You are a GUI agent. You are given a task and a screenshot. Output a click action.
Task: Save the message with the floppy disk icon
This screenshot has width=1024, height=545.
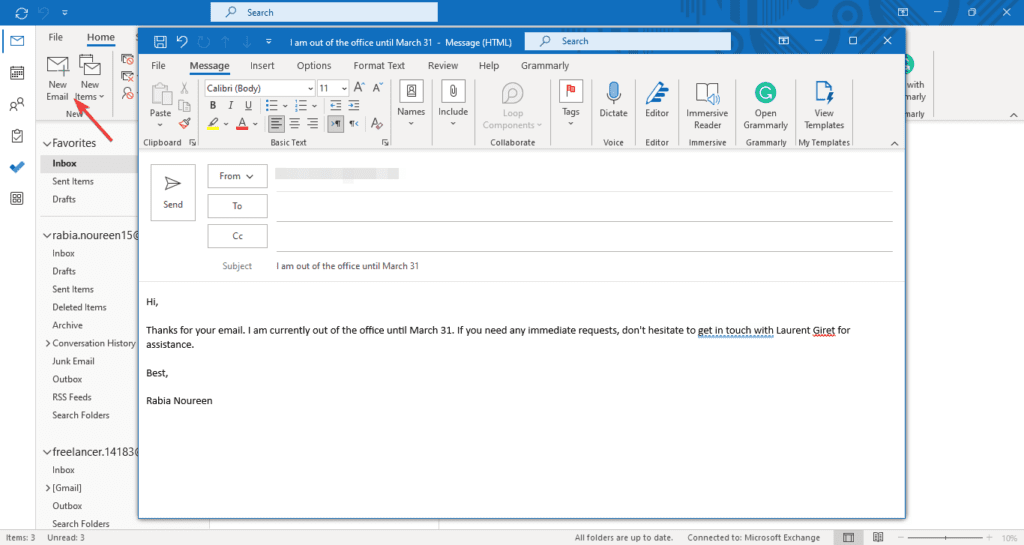point(160,41)
